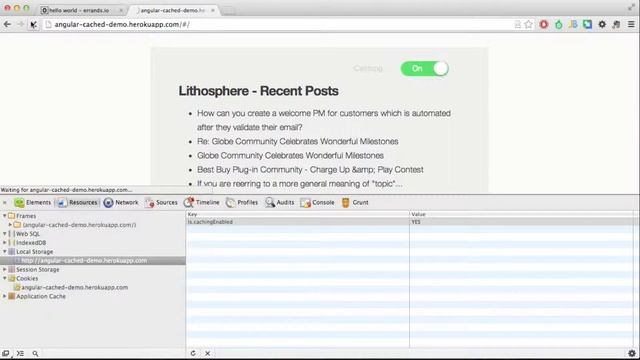Viewport: 640px width, 360px height.
Task: Open the Sources panel
Action: (x=161, y=202)
